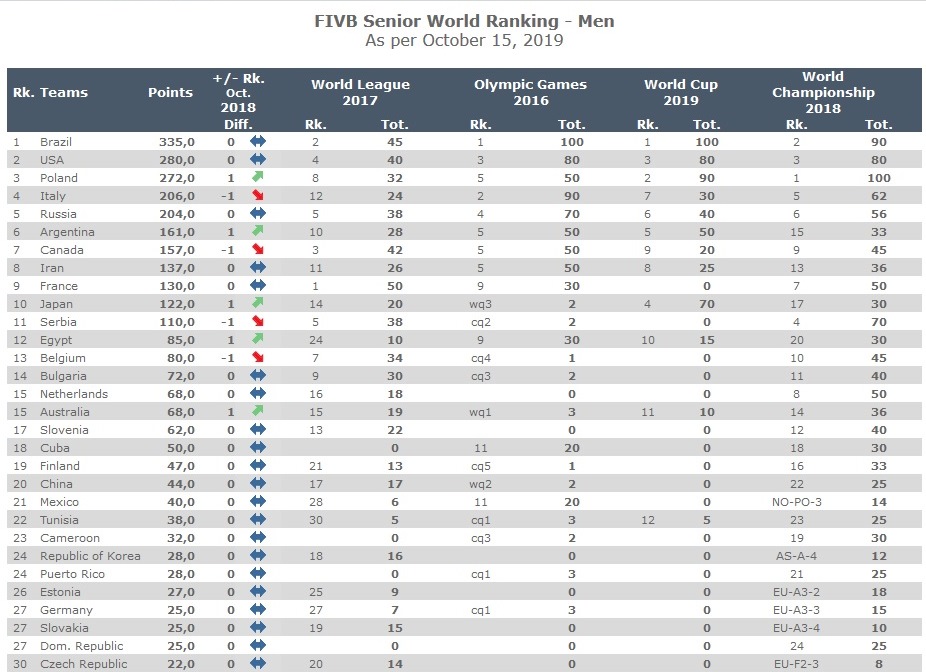This screenshot has height=672, width=926.
Task: Click Japan's Olympic qualifier code wq3
Action: click(480, 304)
